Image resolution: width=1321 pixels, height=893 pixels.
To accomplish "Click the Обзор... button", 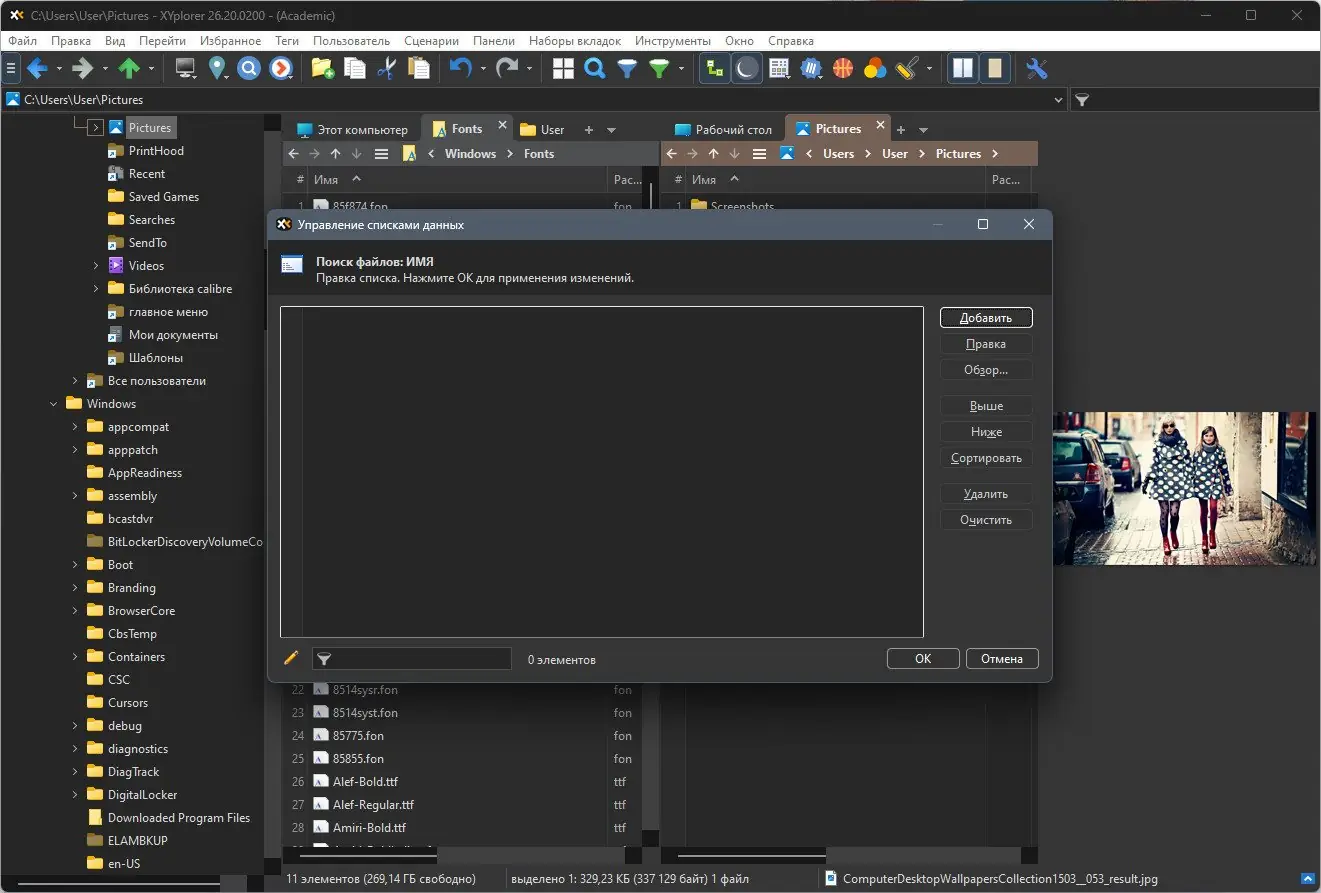I will [986, 370].
